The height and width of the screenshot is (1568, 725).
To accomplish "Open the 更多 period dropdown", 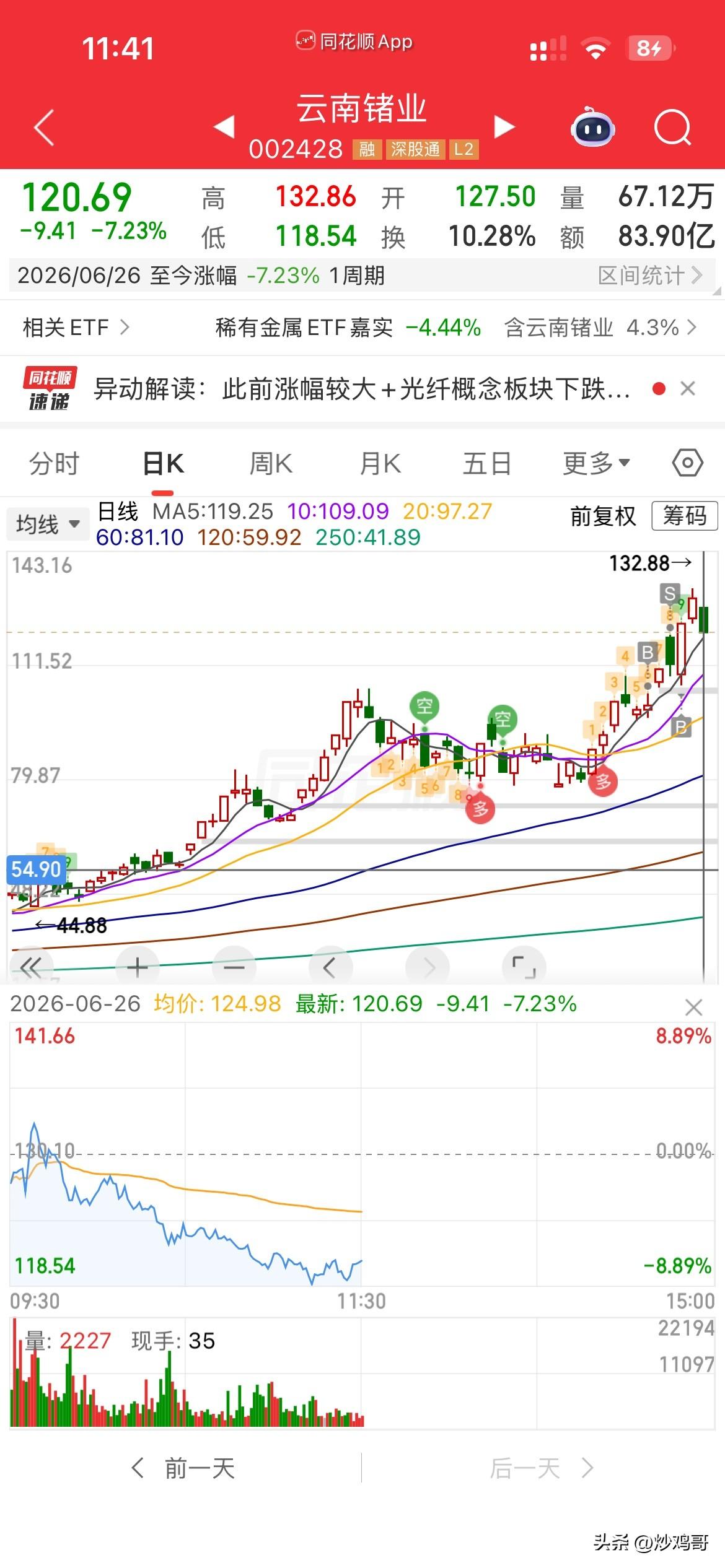I will coord(596,463).
